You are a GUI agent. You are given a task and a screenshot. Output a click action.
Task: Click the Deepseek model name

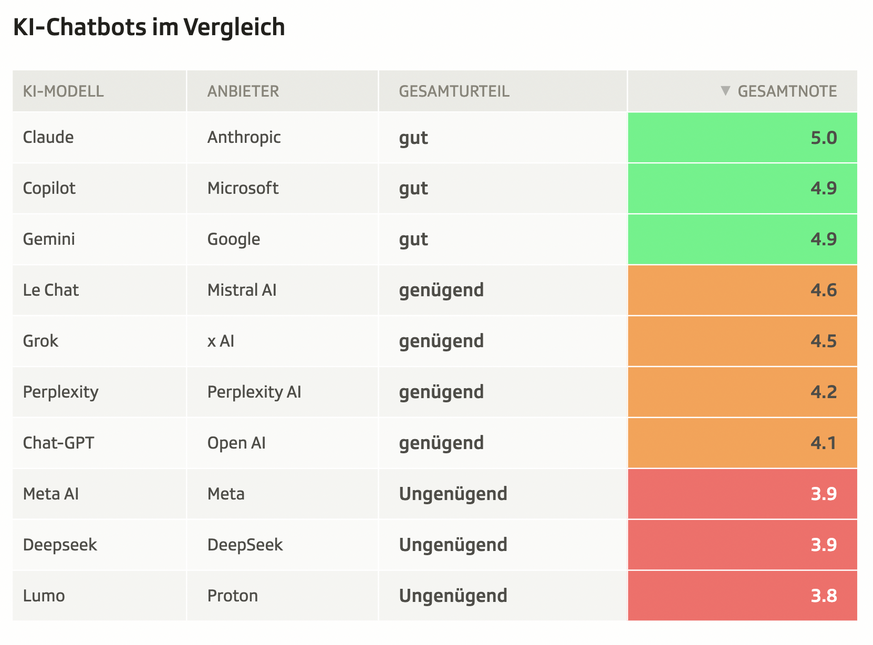point(60,545)
